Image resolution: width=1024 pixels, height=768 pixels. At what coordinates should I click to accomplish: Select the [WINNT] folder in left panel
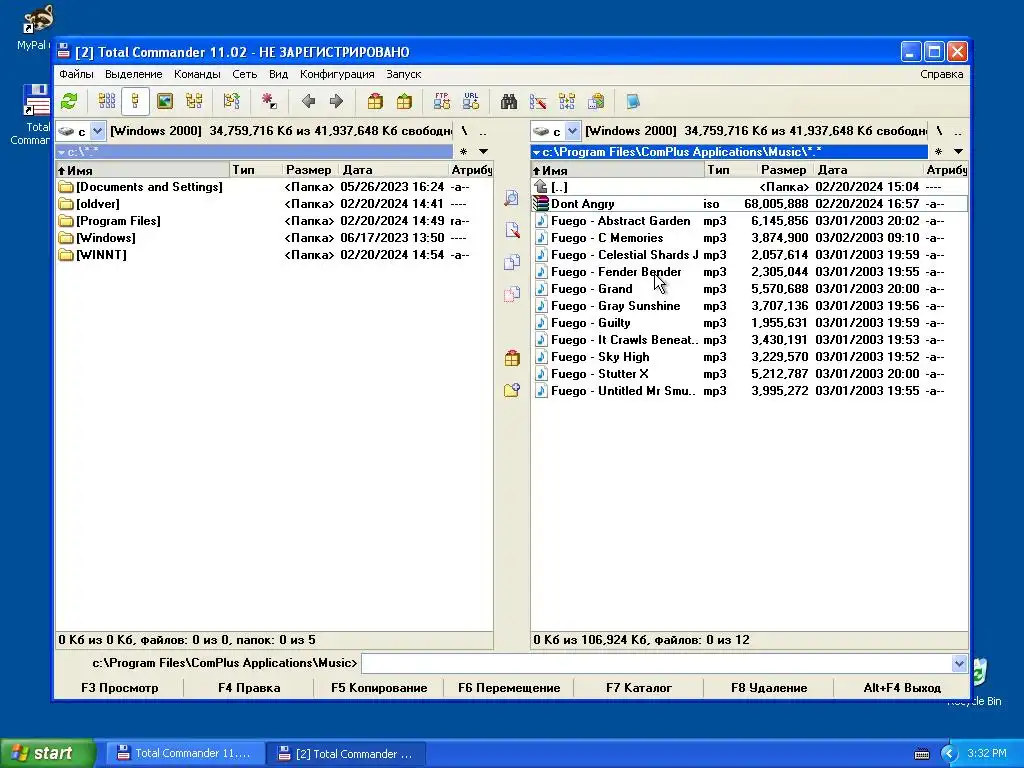tap(274, 255)
